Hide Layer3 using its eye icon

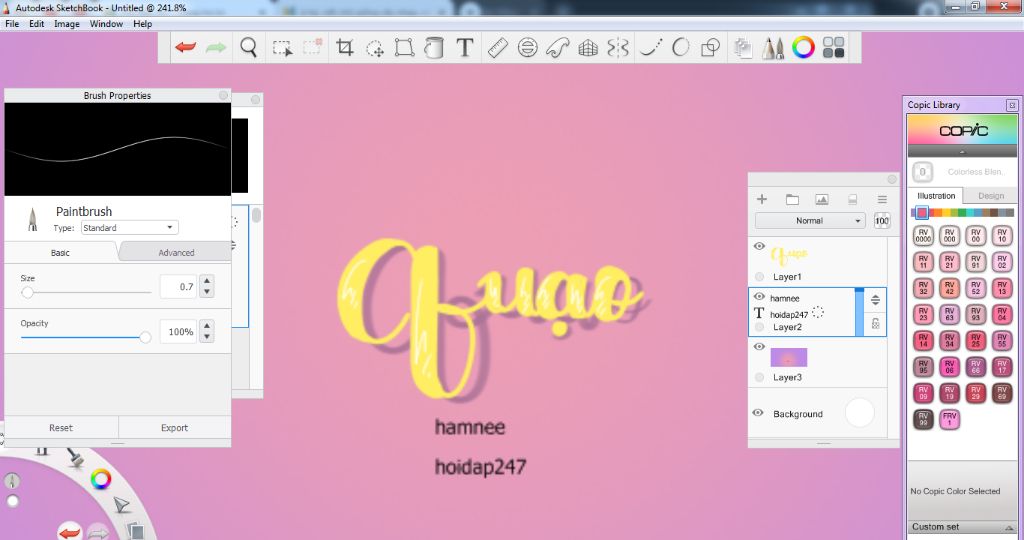759,347
